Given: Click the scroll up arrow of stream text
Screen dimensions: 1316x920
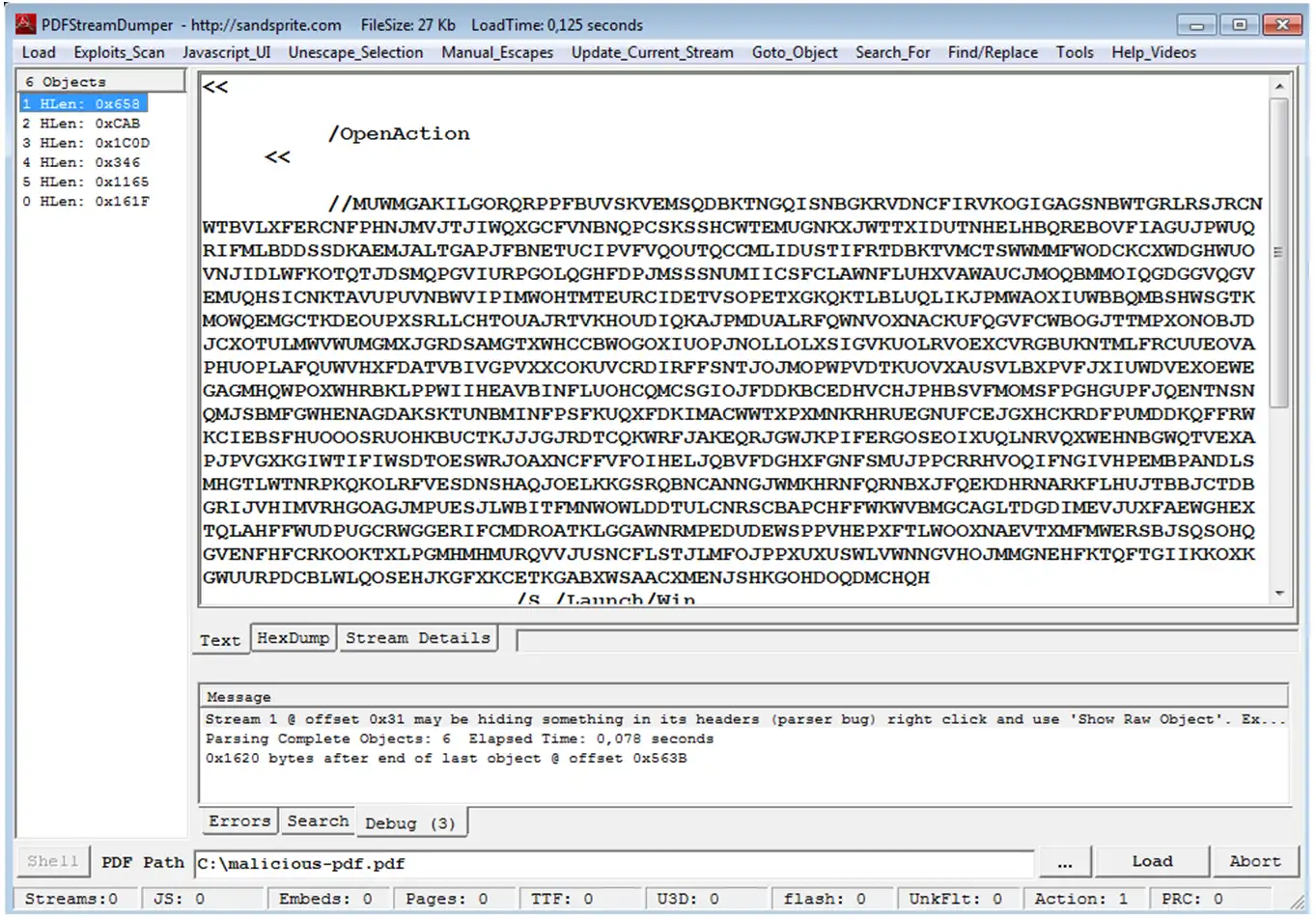Looking at the screenshot, I should (x=1279, y=86).
